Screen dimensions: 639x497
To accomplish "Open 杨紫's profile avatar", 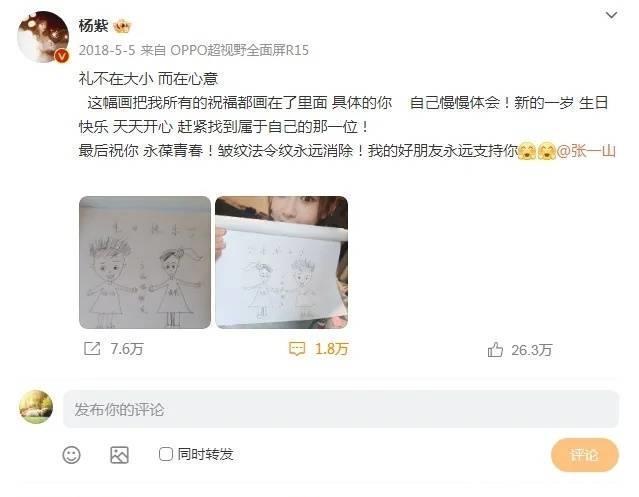I will tap(43, 37).
